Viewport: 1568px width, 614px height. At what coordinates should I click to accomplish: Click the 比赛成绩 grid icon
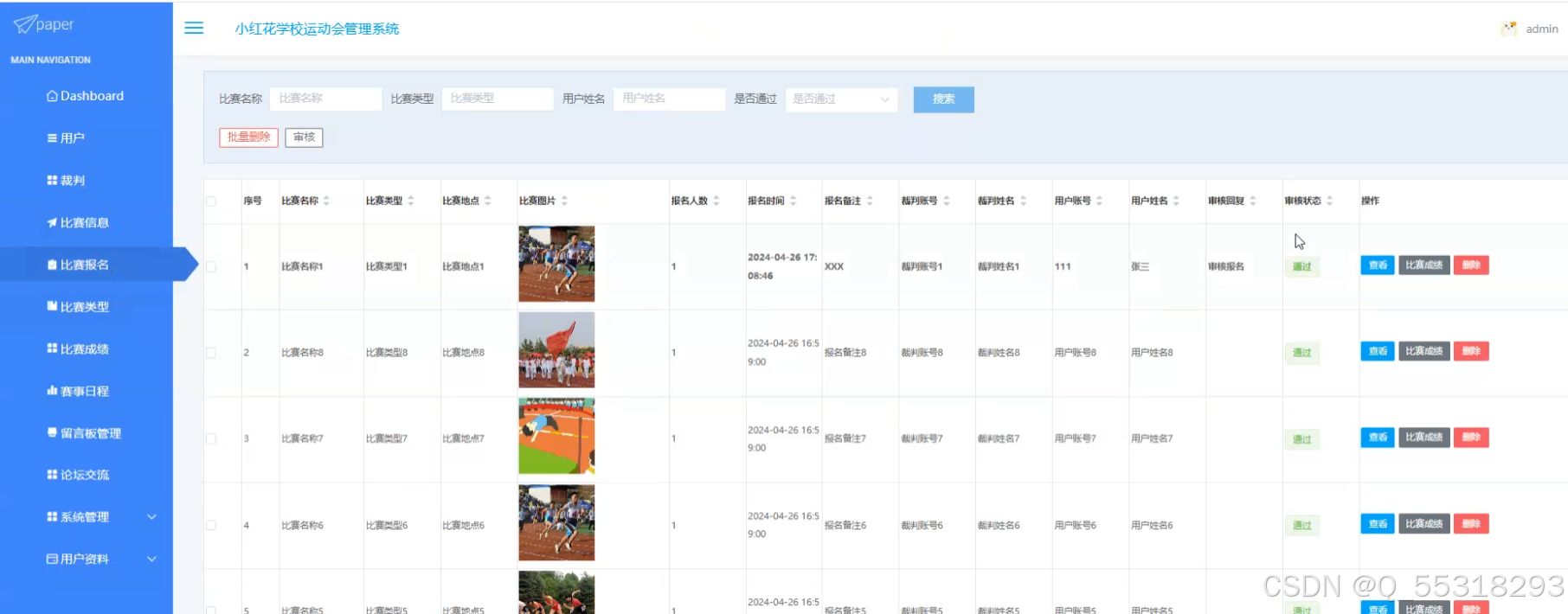pyautogui.click(x=52, y=349)
